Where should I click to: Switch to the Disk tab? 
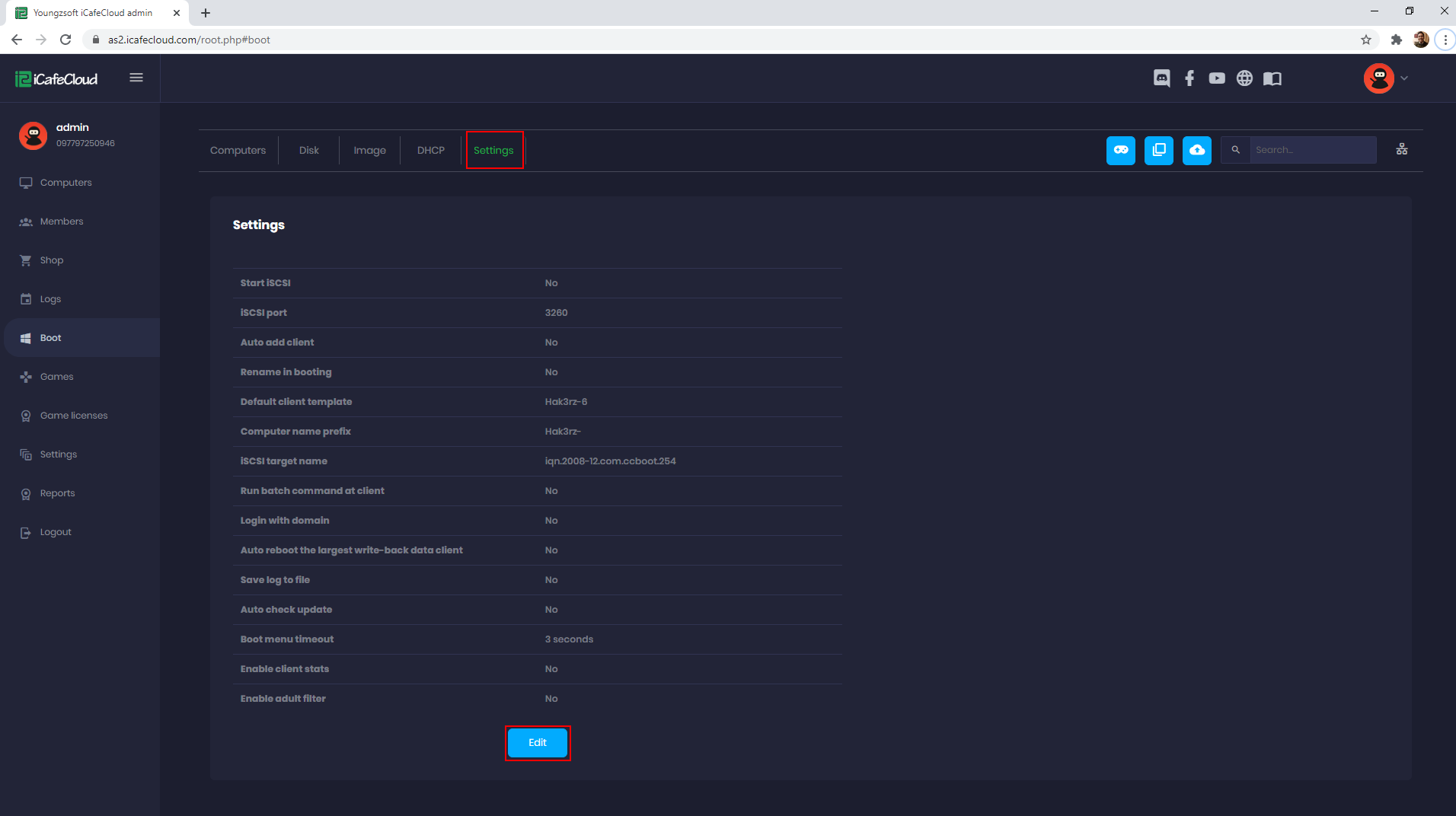(309, 151)
